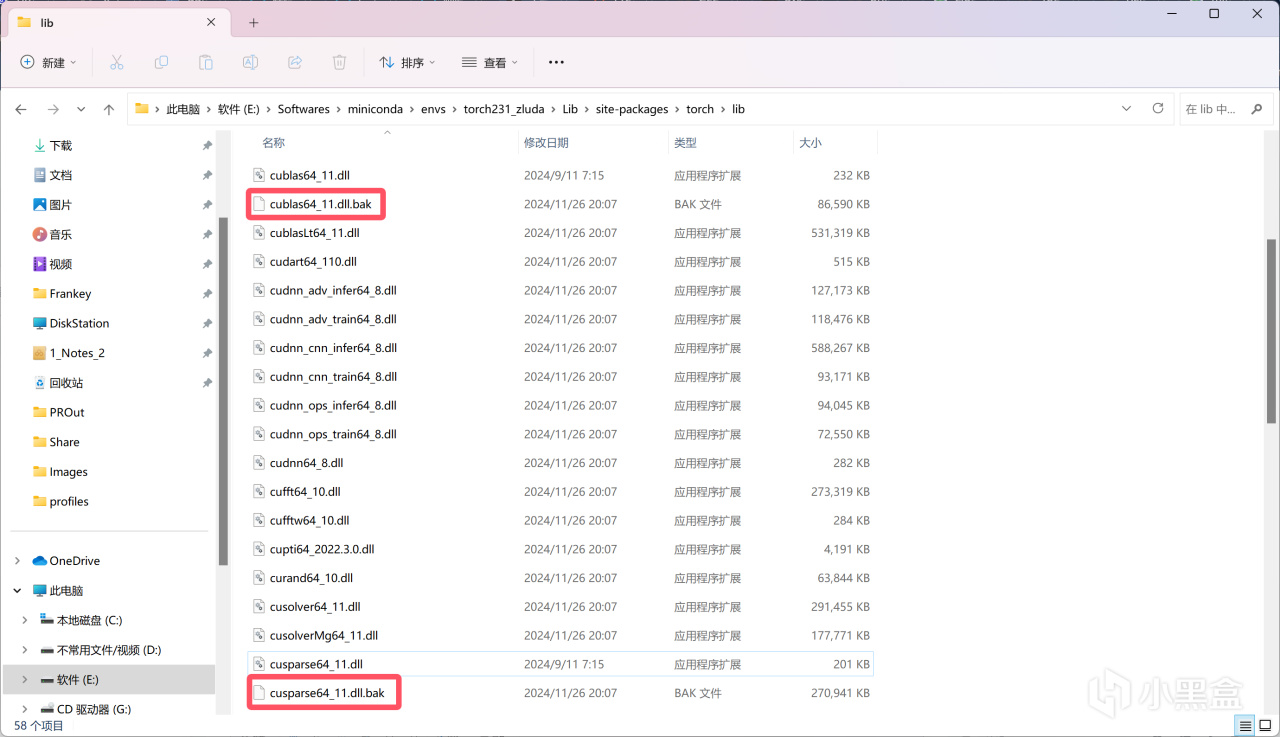This screenshot has height=737, width=1280.
Task: Click the Share icon in toolbar
Action: coord(295,62)
